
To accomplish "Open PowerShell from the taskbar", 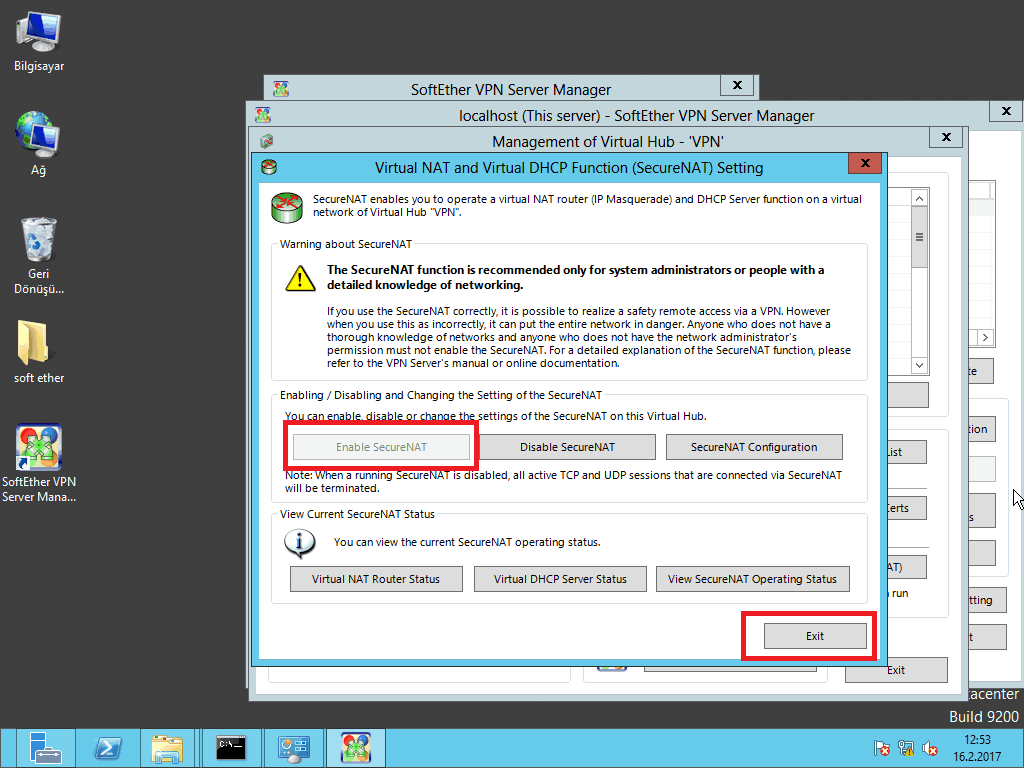I will (108, 748).
